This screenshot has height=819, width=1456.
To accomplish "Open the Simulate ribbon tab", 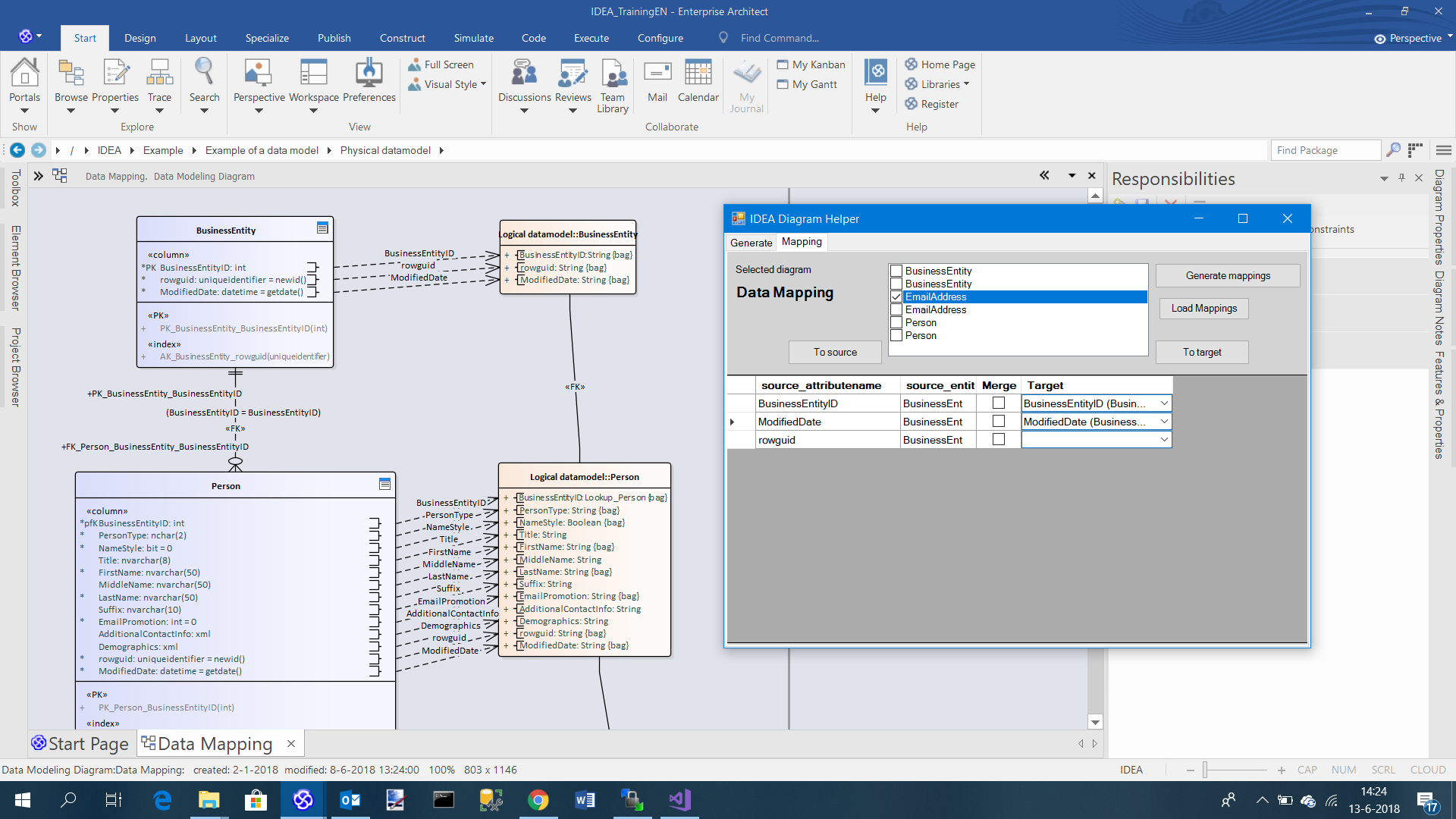I will click(473, 38).
